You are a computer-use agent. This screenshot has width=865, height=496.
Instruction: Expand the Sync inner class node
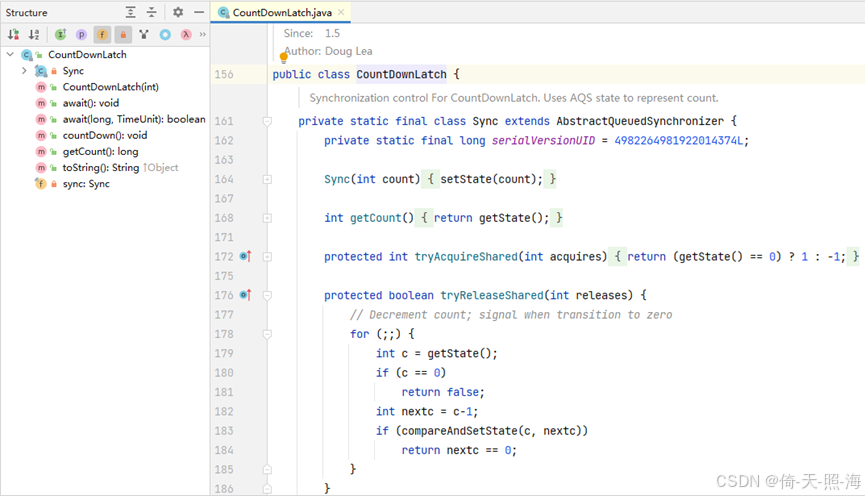(24, 71)
